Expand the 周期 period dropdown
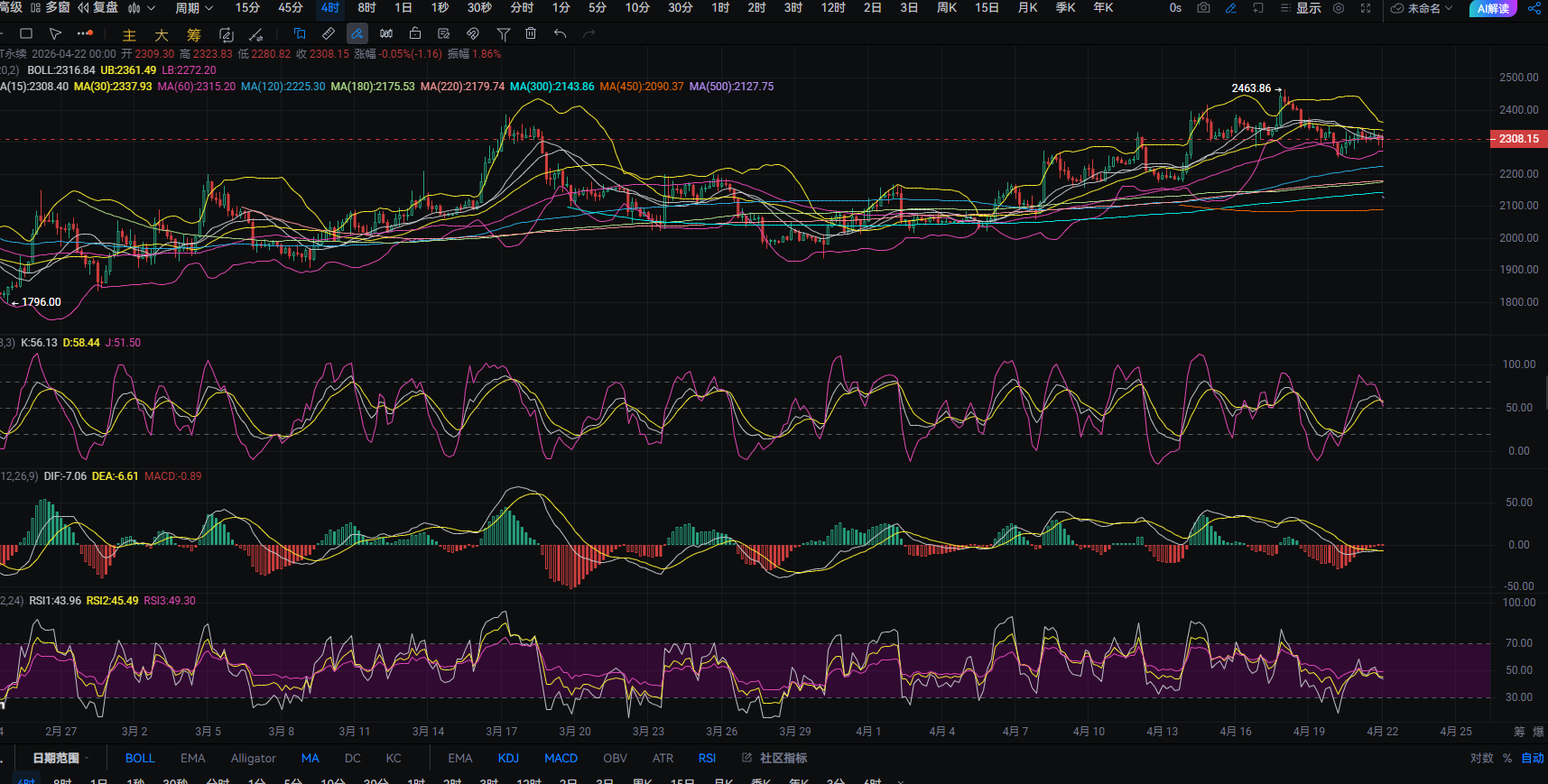 click(x=193, y=8)
